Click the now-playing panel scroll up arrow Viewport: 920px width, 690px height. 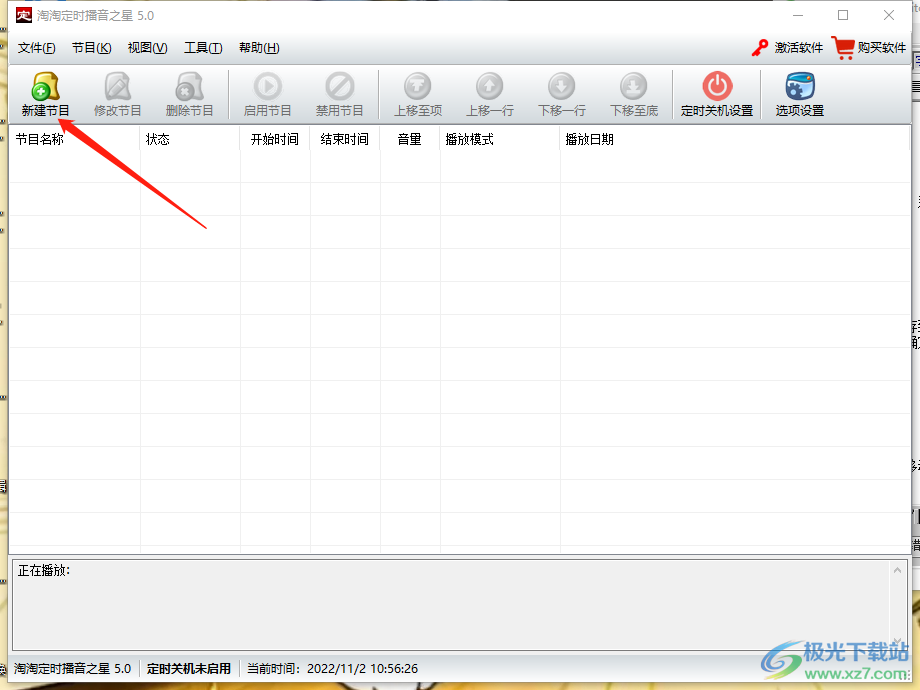click(897, 570)
